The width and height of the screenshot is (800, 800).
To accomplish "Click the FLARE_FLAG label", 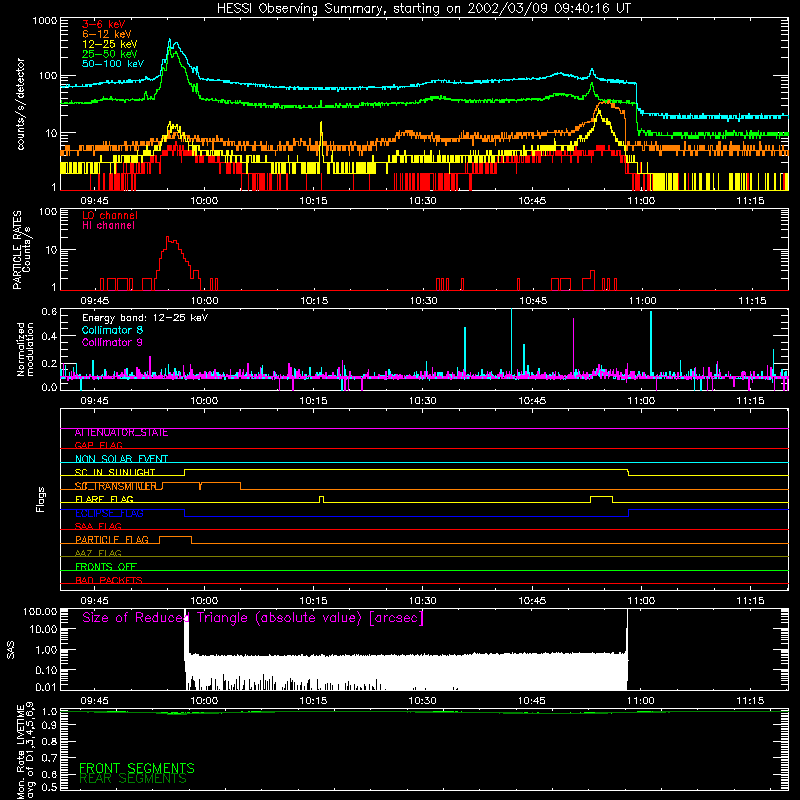I will click(104, 499).
